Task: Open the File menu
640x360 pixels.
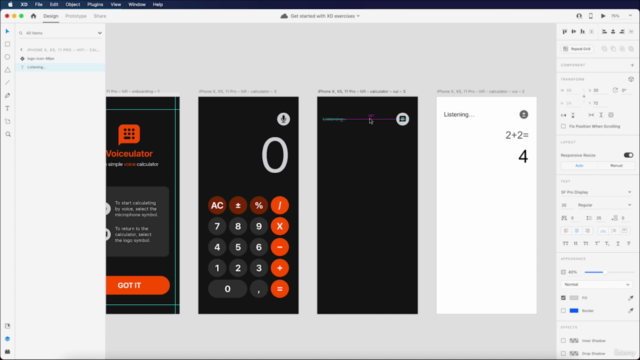Action: [39, 4]
